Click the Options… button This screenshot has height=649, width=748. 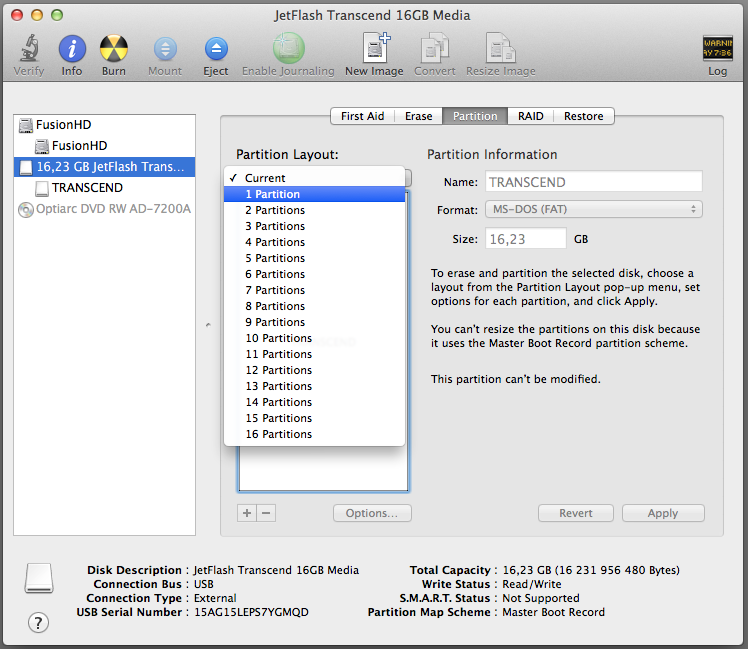point(372,513)
